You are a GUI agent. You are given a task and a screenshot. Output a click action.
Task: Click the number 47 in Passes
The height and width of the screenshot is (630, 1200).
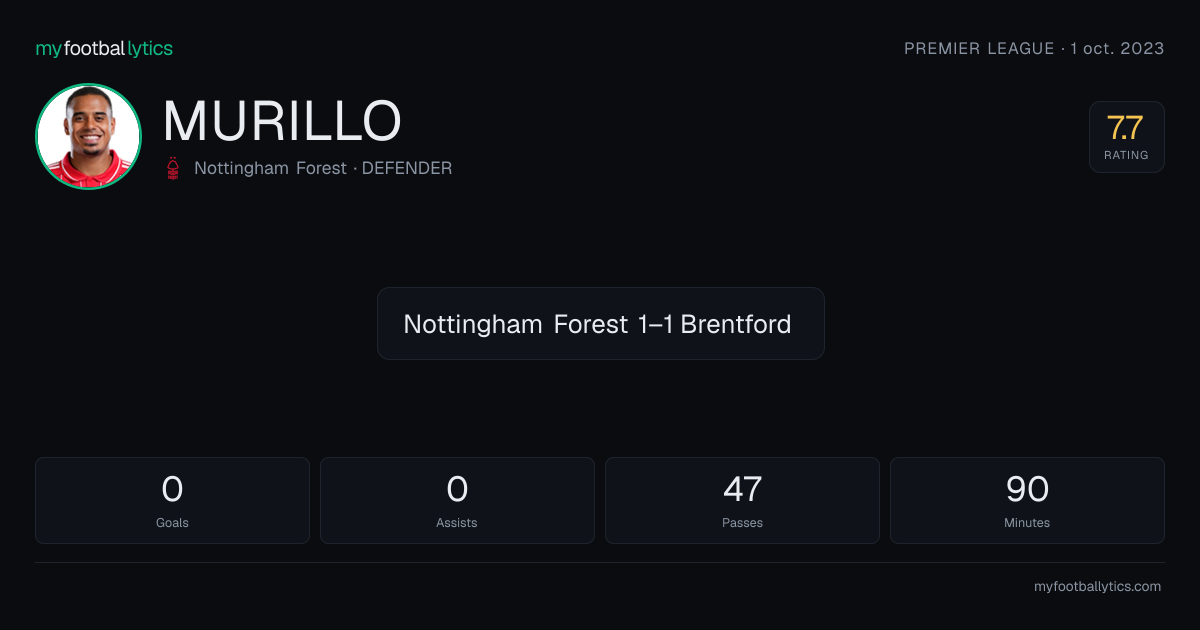(x=742, y=489)
